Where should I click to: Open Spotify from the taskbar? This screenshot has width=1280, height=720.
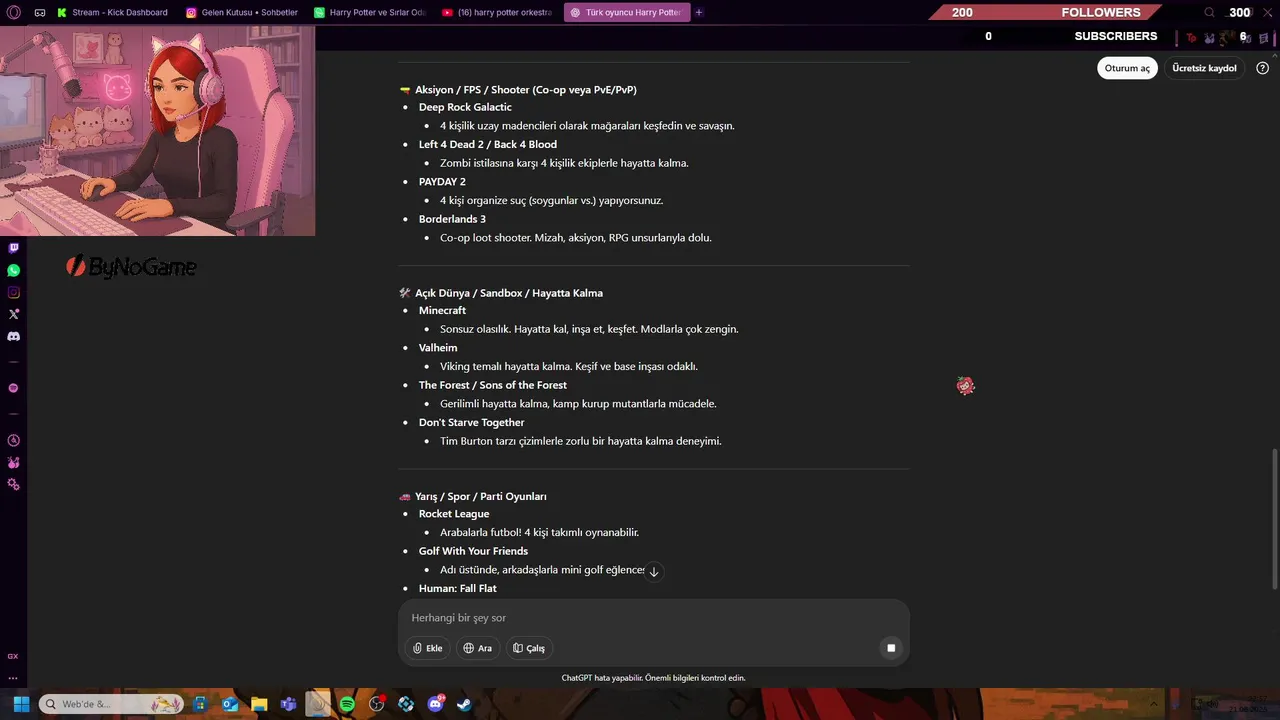[x=347, y=704]
